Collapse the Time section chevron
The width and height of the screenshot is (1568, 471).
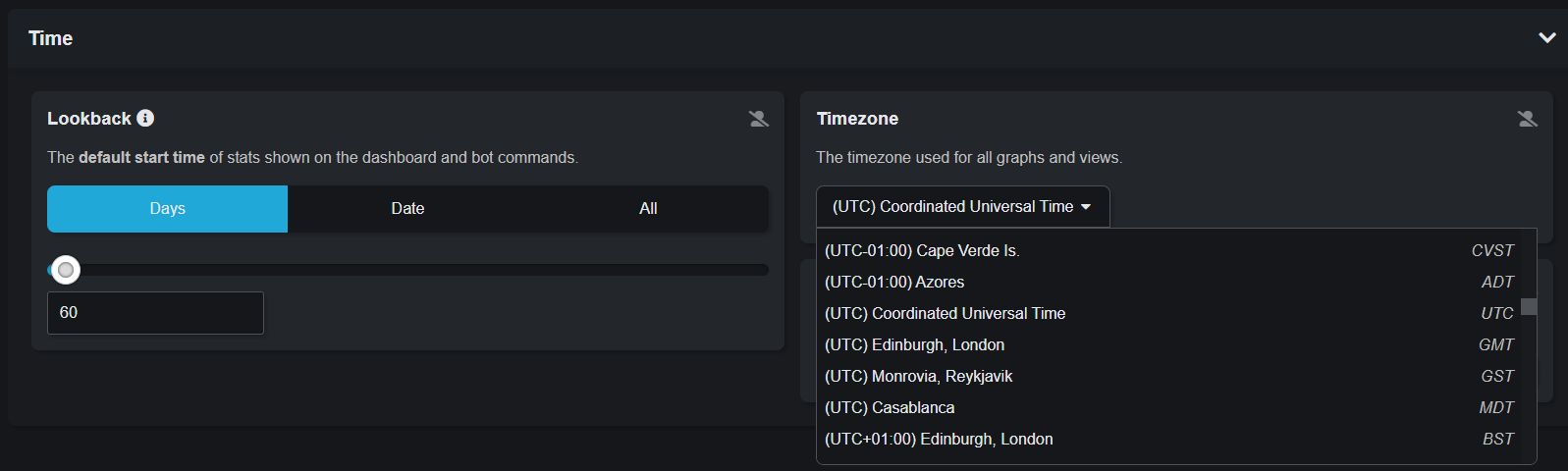coord(1547,38)
